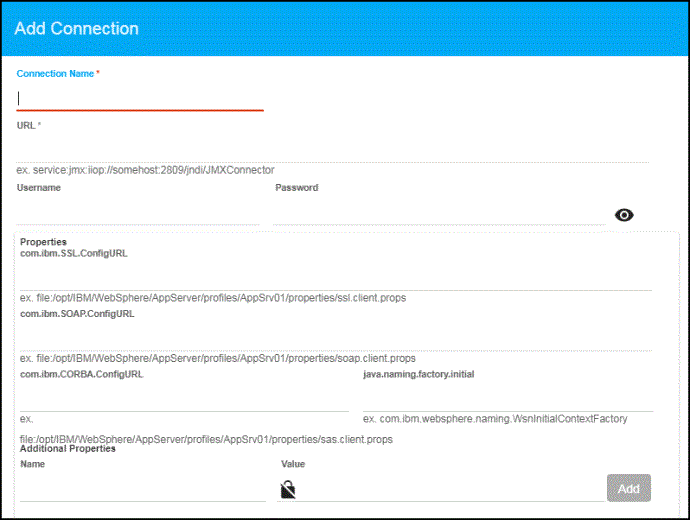Click the ssl.client.props example hint text
This screenshot has width=690, height=520.
[x=213, y=298]
